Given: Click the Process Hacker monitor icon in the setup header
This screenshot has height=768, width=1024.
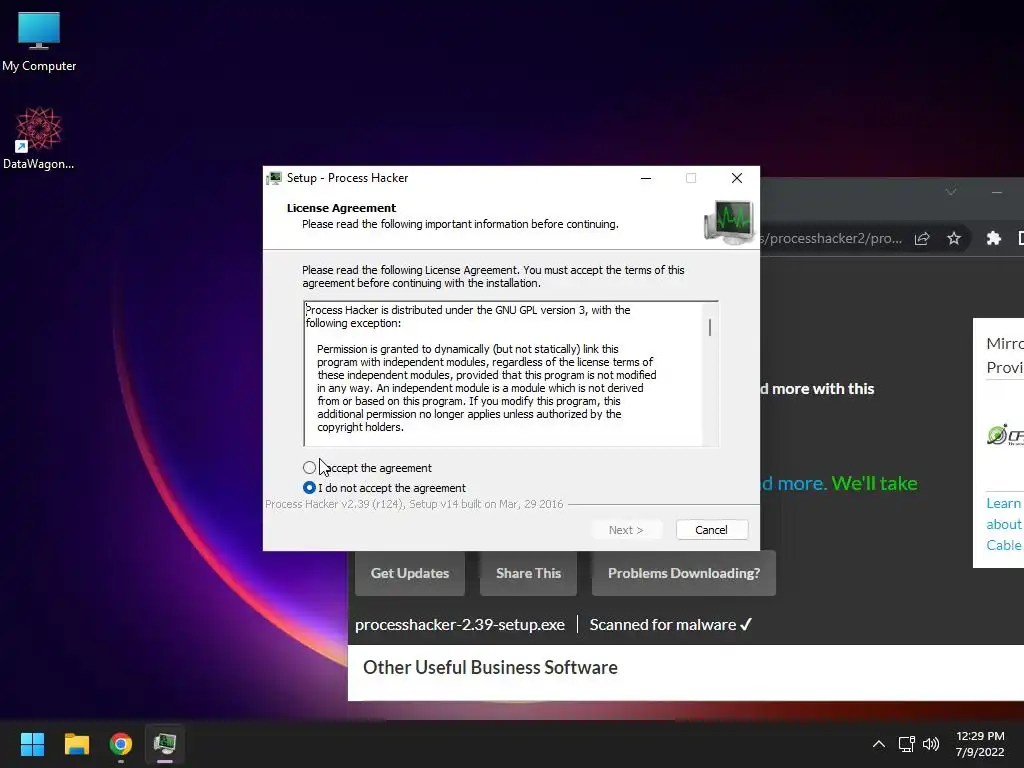Looking at the screenshot, I should point(728,222).
